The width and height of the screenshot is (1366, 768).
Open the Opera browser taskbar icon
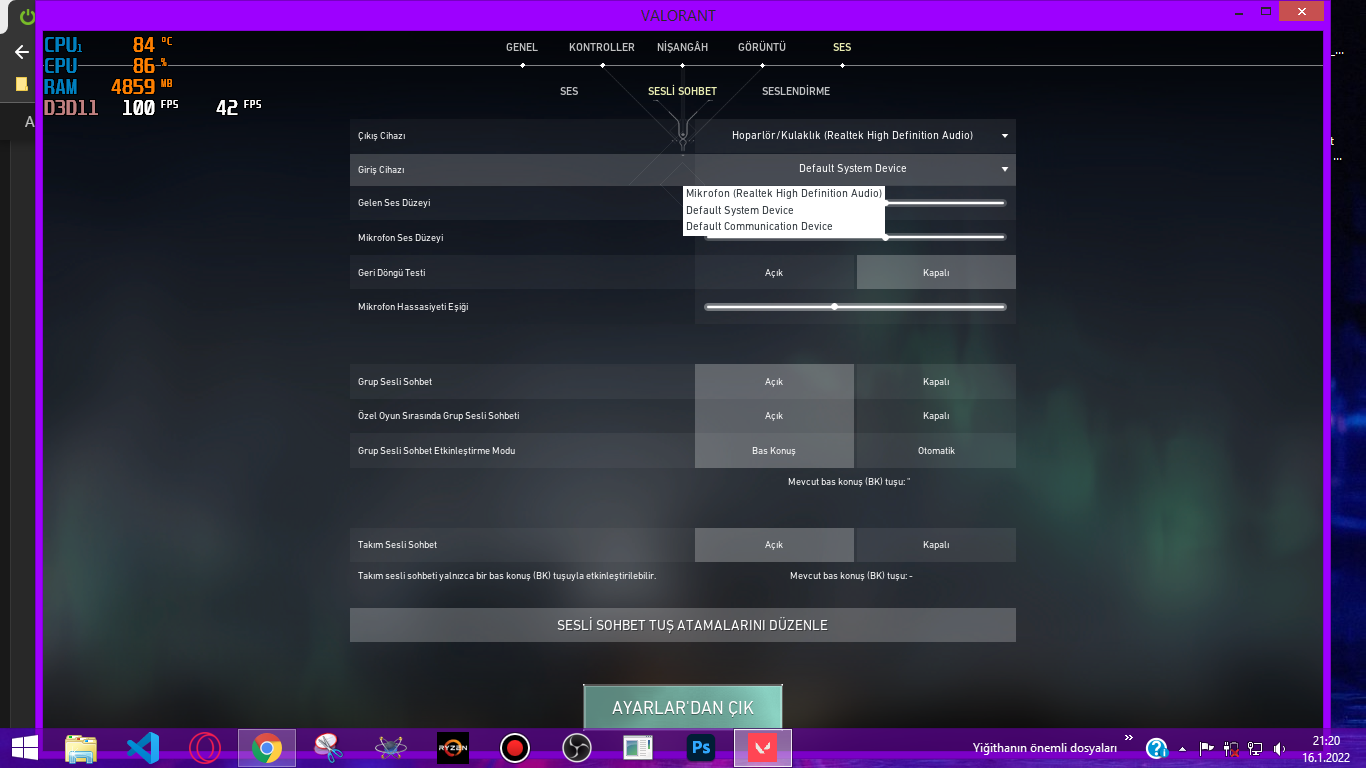[205, 748]
